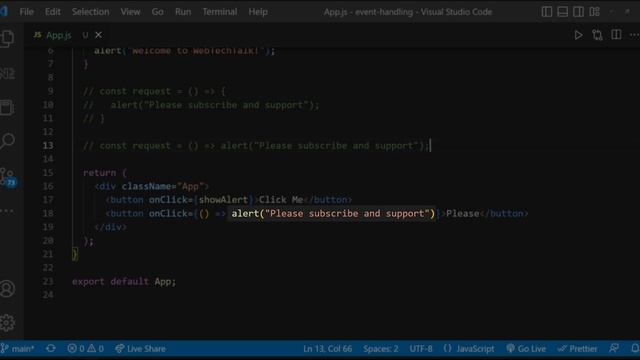Toggle the primary side bar layout icon
Screen dimensions: 640x360
coord(547,12)
